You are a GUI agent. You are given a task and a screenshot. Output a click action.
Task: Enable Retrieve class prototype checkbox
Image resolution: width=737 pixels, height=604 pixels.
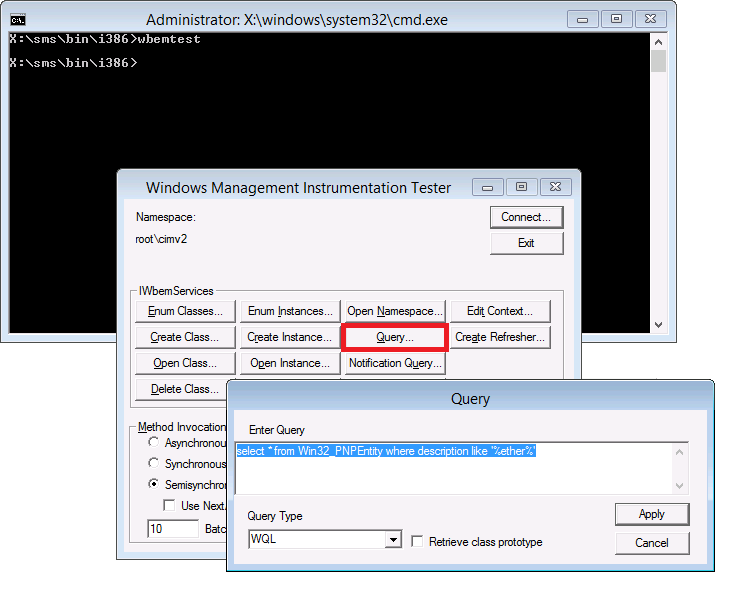[x=417, y=541]
